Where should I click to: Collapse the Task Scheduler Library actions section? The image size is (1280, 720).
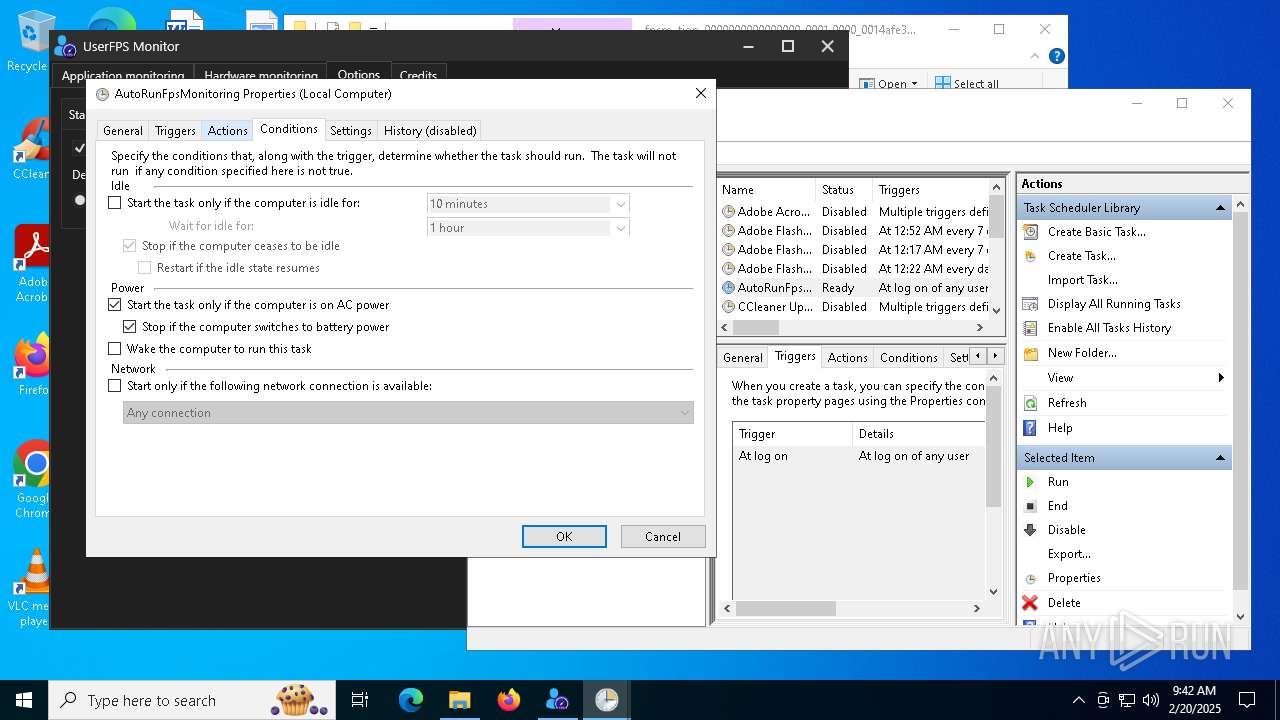coord(1220,208)
